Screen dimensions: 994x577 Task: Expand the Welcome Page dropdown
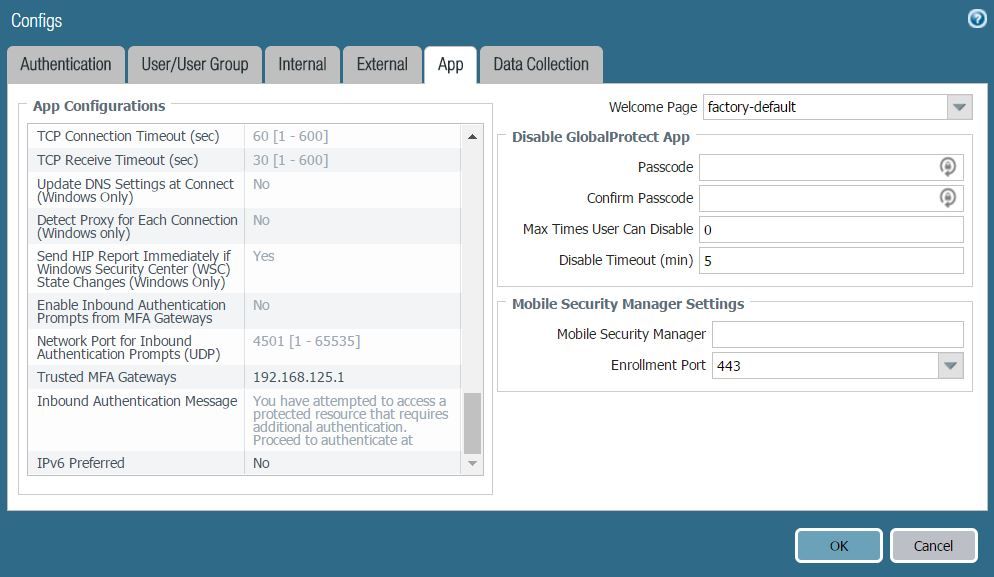tap(959, 107)
